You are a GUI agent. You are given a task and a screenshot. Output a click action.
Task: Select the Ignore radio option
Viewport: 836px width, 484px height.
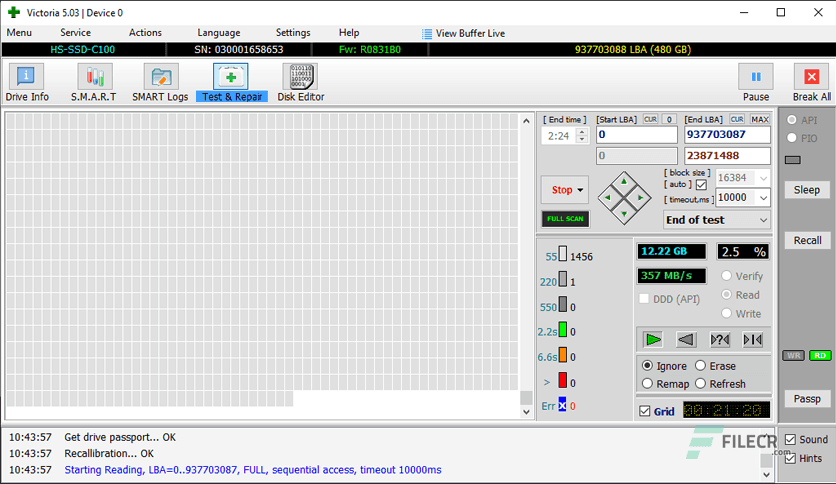click(x=647, y=366)
